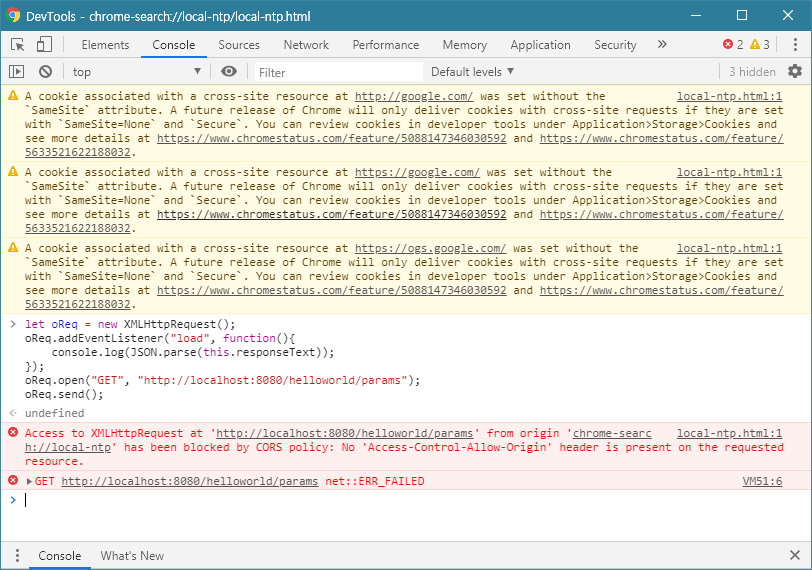Toggle the live expression eye icon

[229, 71]
